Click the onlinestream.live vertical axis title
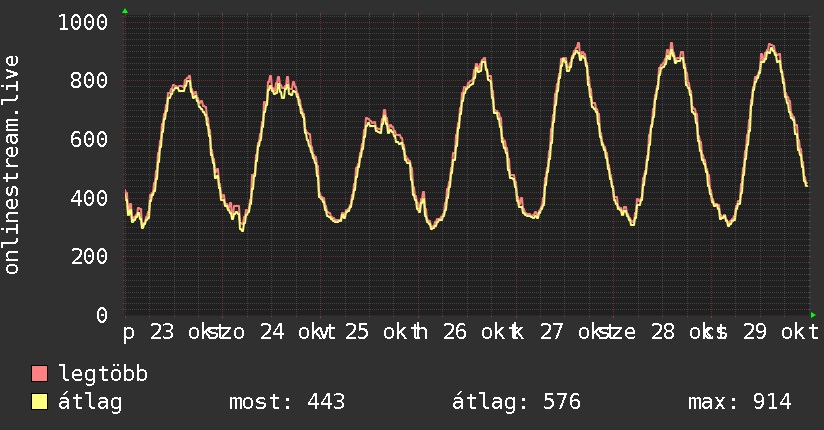824x430 pixels. [x=11, y=165]
